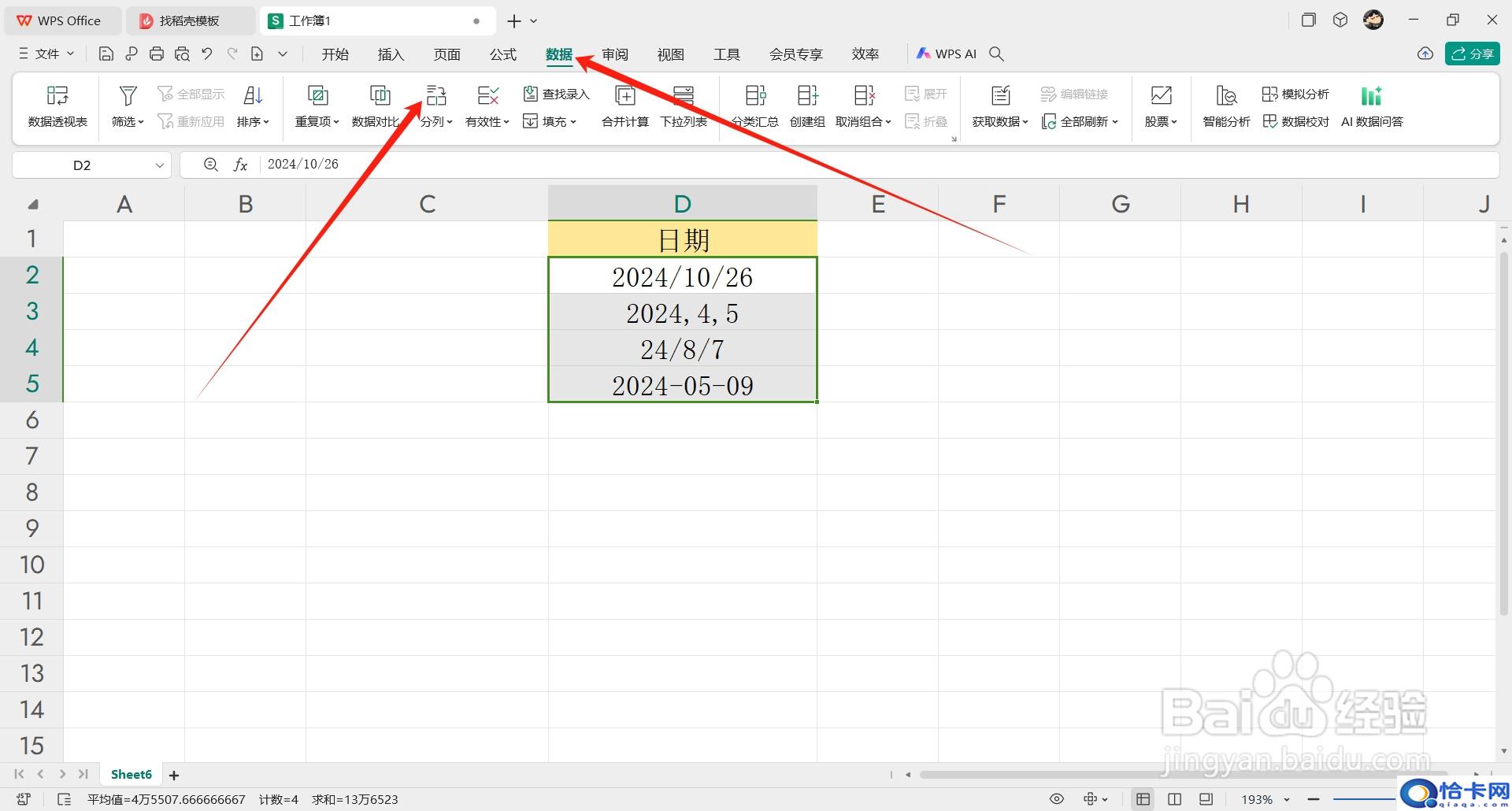Switch to the 插入 ribbon tab
The height and width of the screenshot is (811, 1512).
point(391,54)
